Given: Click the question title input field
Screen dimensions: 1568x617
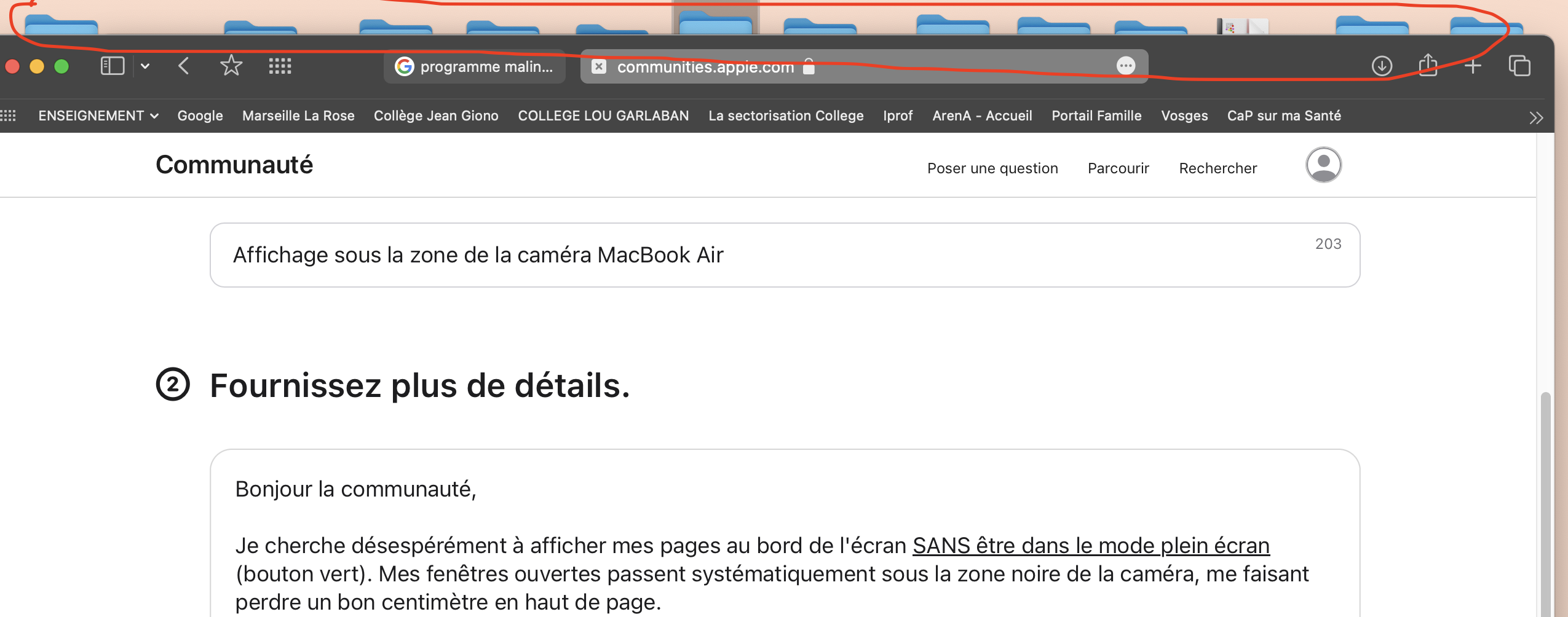Looking at the screenshot, I should coord(785,255).
